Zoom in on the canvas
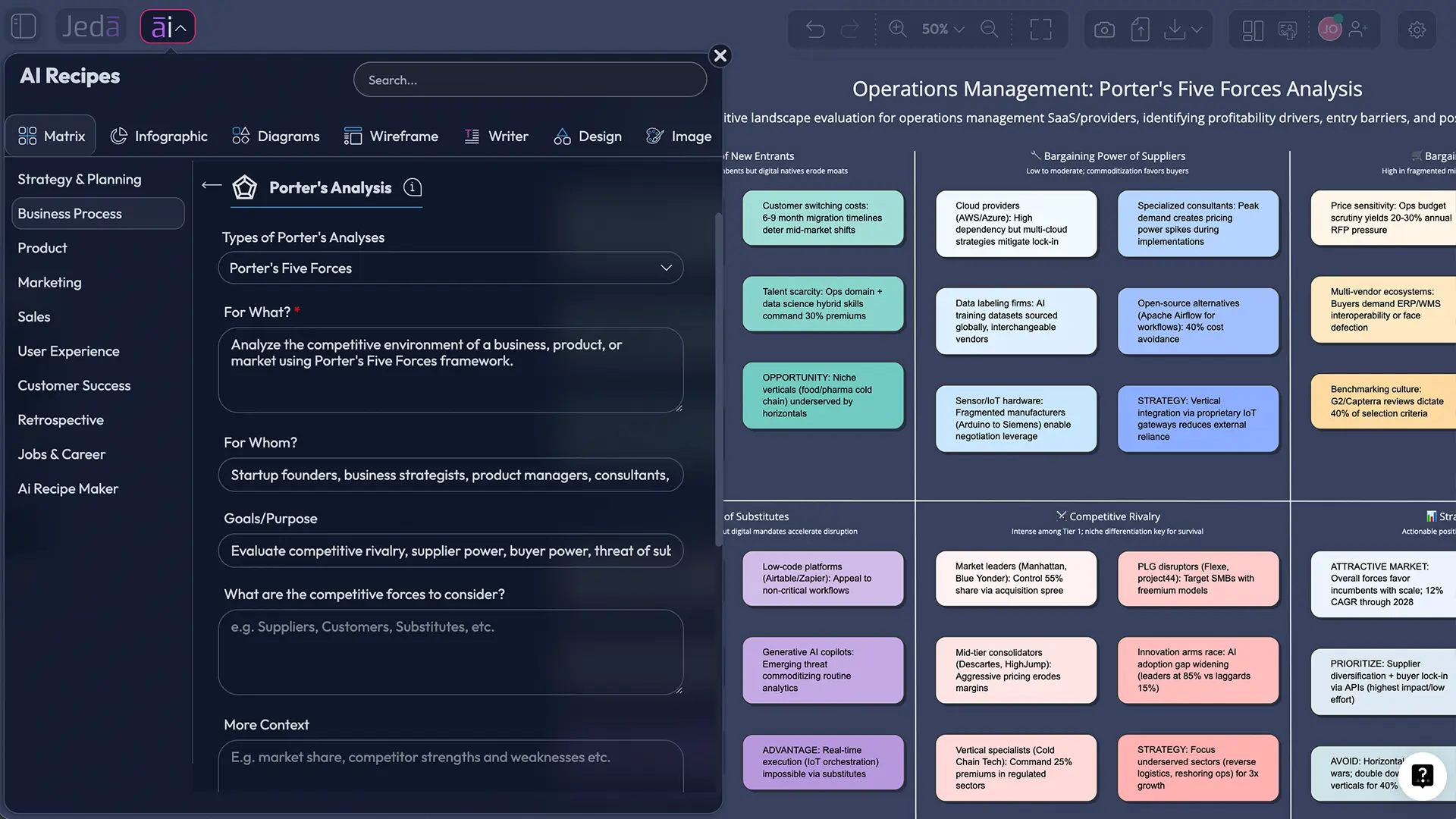The image size is (1456, 819). coord(898,29)
